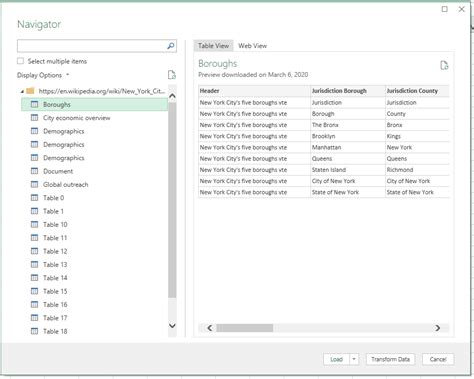Click the table icon beside Table 16
Image resolution: width=474 pixels, height=379 pixels.
coord(34,304)
